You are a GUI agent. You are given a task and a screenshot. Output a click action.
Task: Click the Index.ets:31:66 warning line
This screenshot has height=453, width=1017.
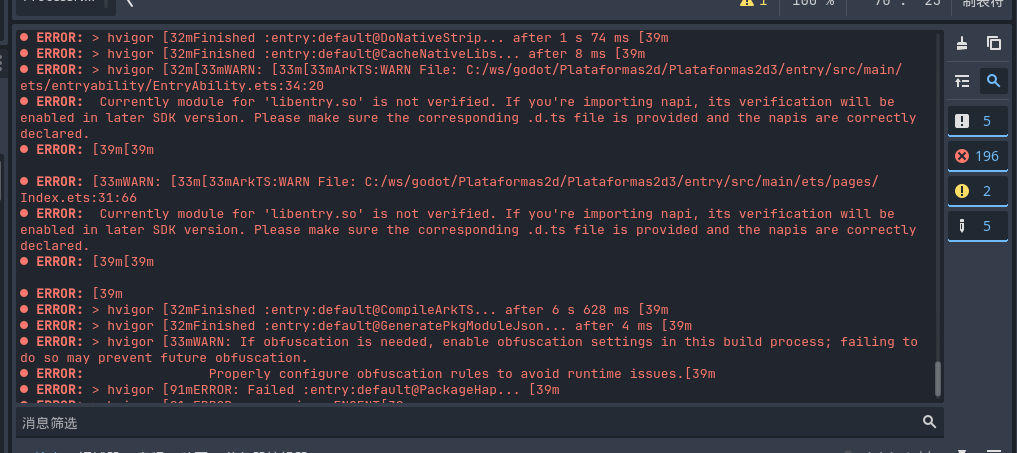point(449,190)
